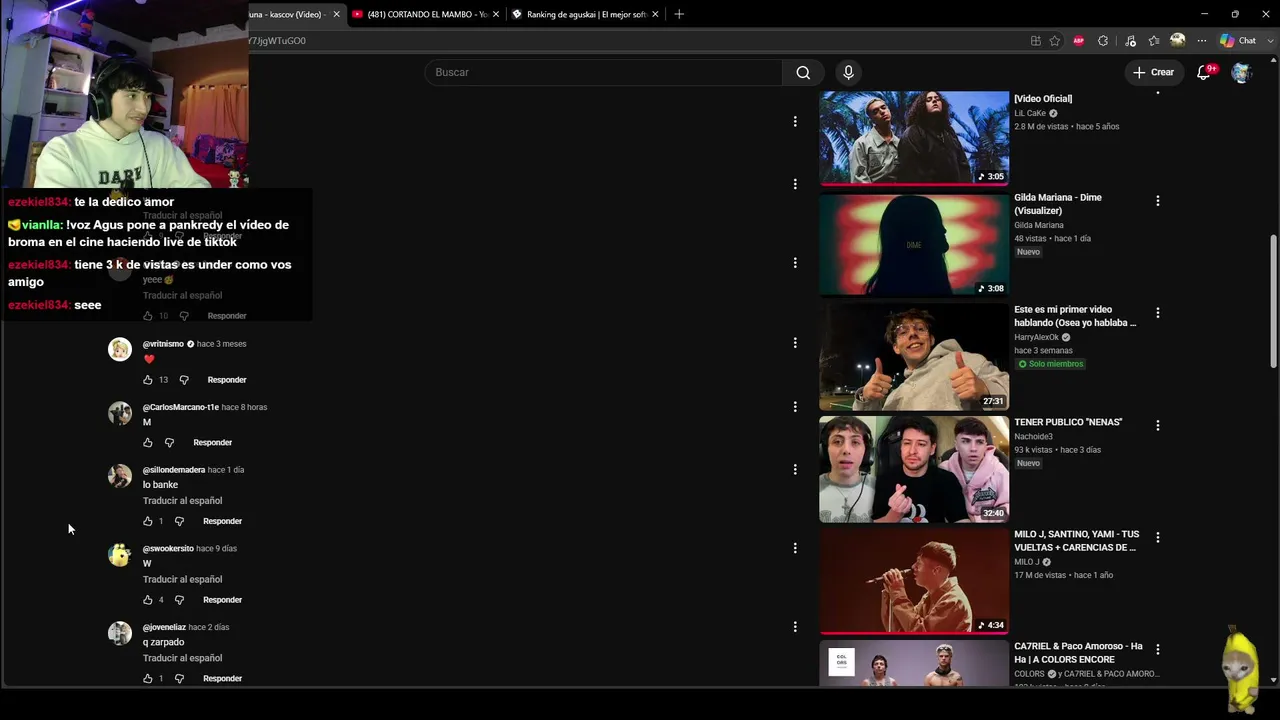The image size is (1280, 720).
Task: Switch to the kascov (Video) tab
Action: (x=290, y=14)
